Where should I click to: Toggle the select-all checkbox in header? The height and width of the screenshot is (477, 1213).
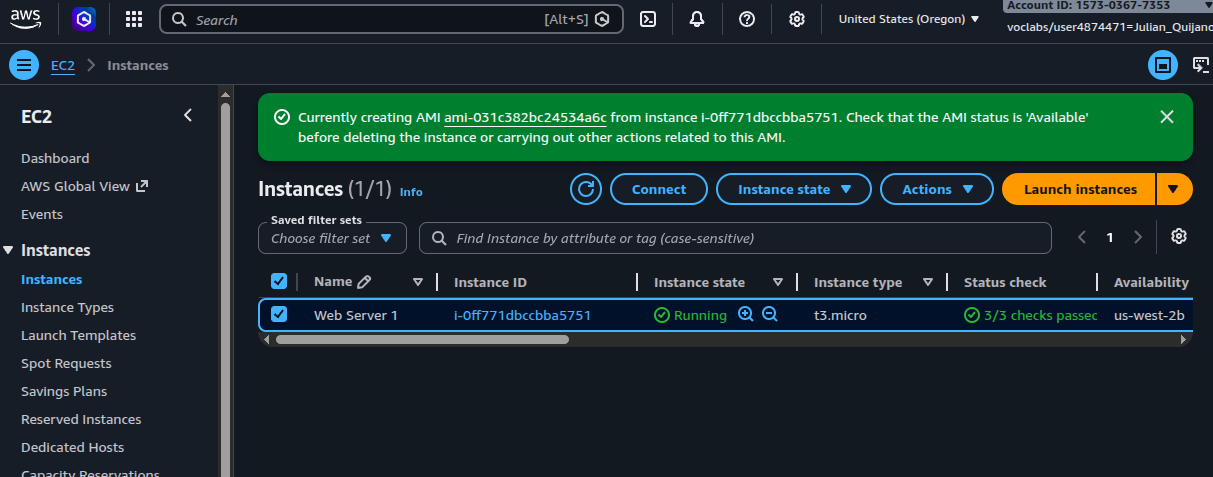click(279, 282)
